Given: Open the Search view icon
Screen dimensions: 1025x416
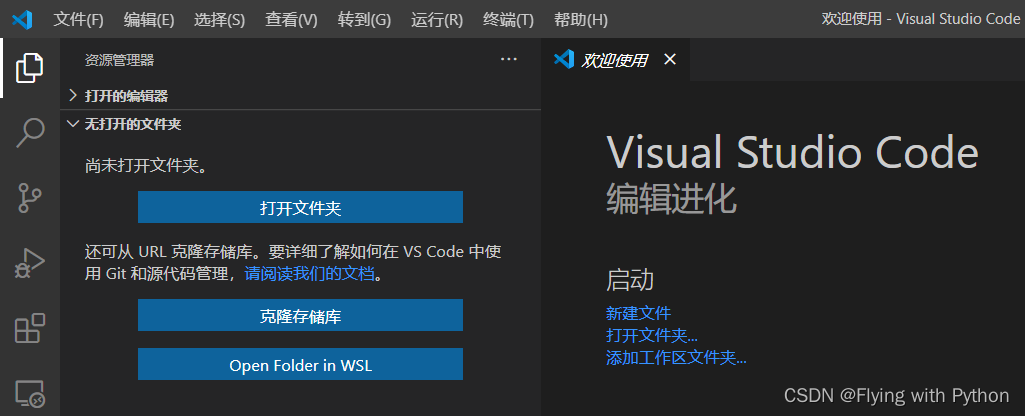Looking at the screenshot, I should [30, 133].
